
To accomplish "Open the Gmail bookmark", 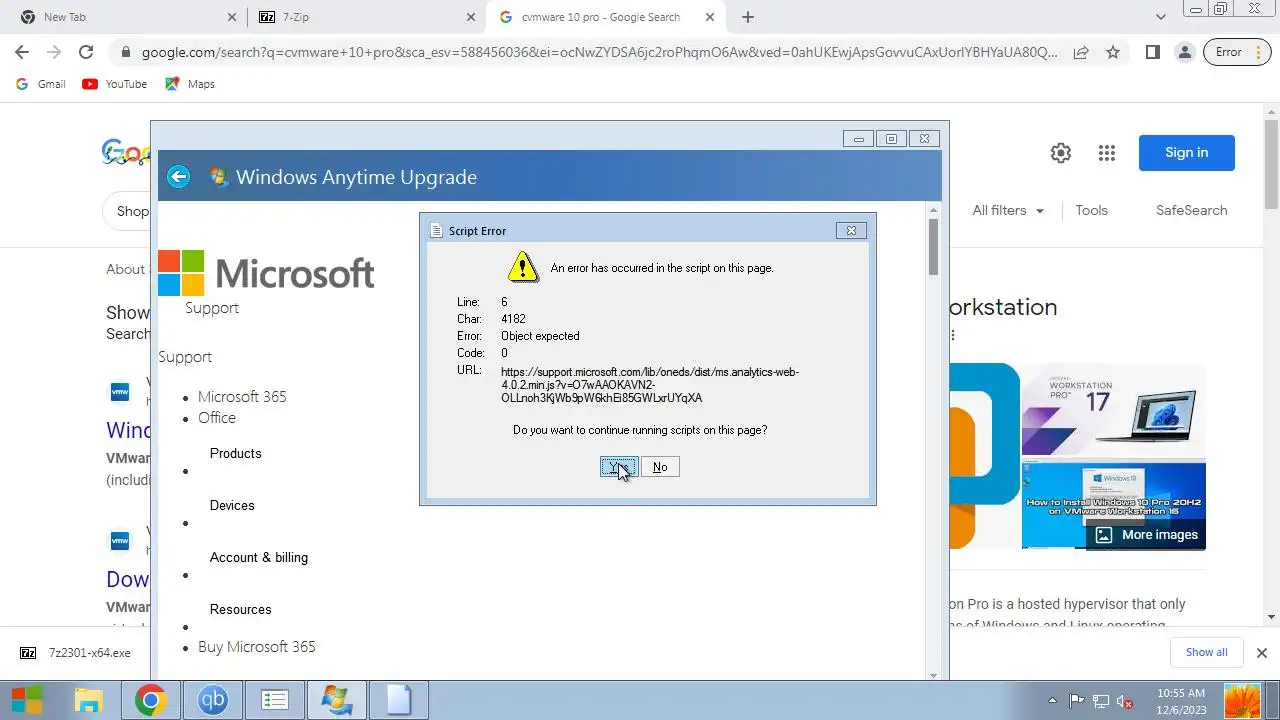I will (x=41, y=84).
